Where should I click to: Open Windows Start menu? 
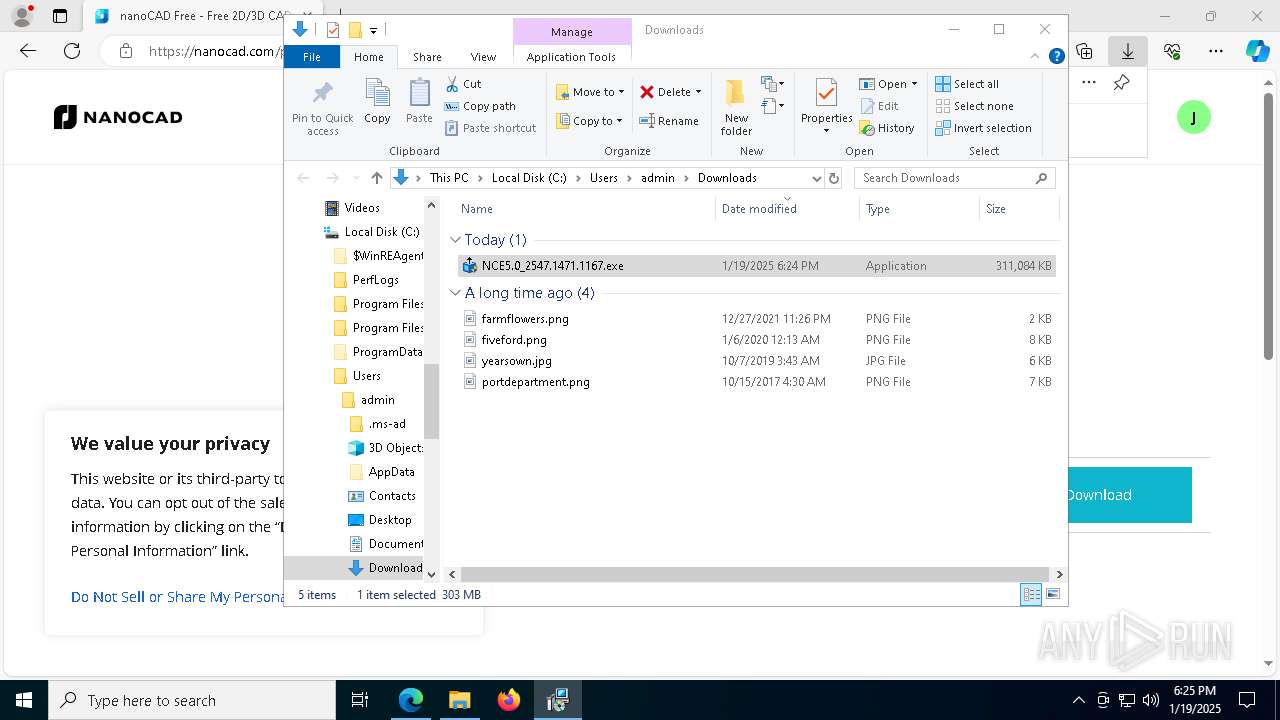coord(23,700)
